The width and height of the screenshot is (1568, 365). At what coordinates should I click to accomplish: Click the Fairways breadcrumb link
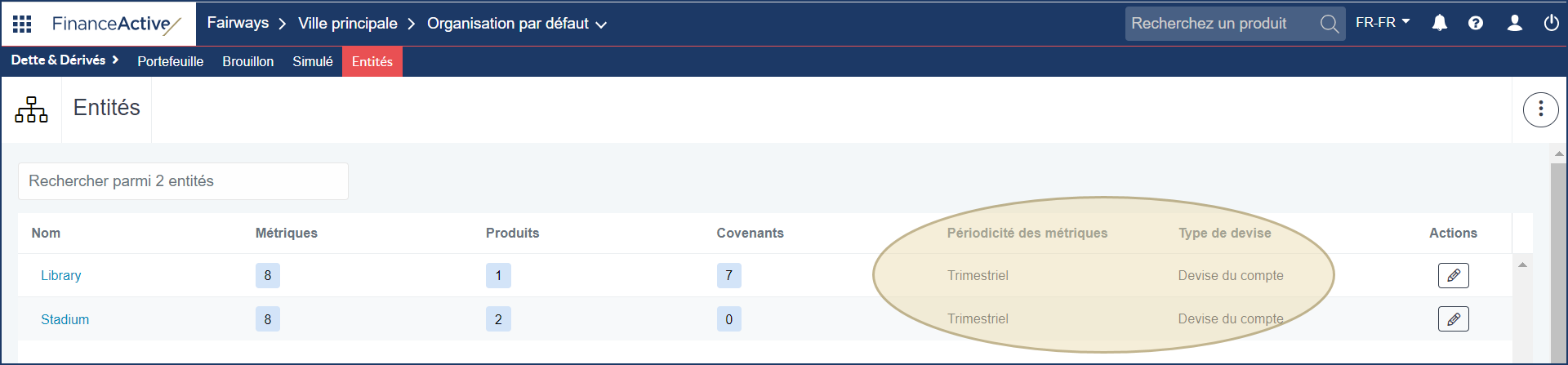point(238,23)
